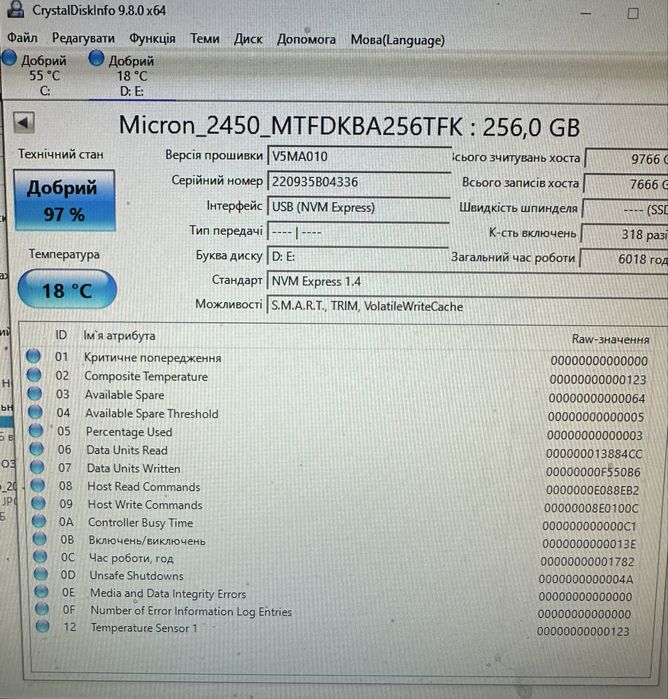668x699 pixels.
Task: Open the Редагувати menu
Action: tap(83, 38)
